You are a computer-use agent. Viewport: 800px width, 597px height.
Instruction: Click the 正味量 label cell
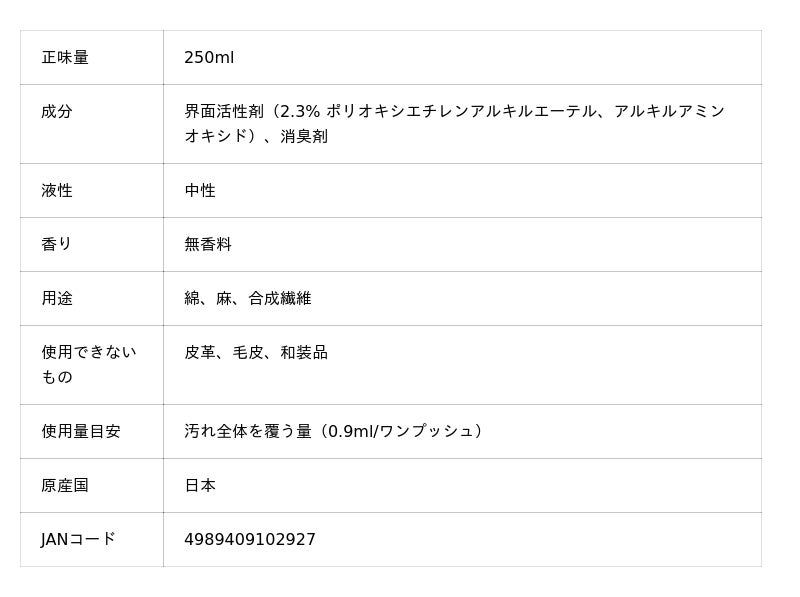(65, 58)
